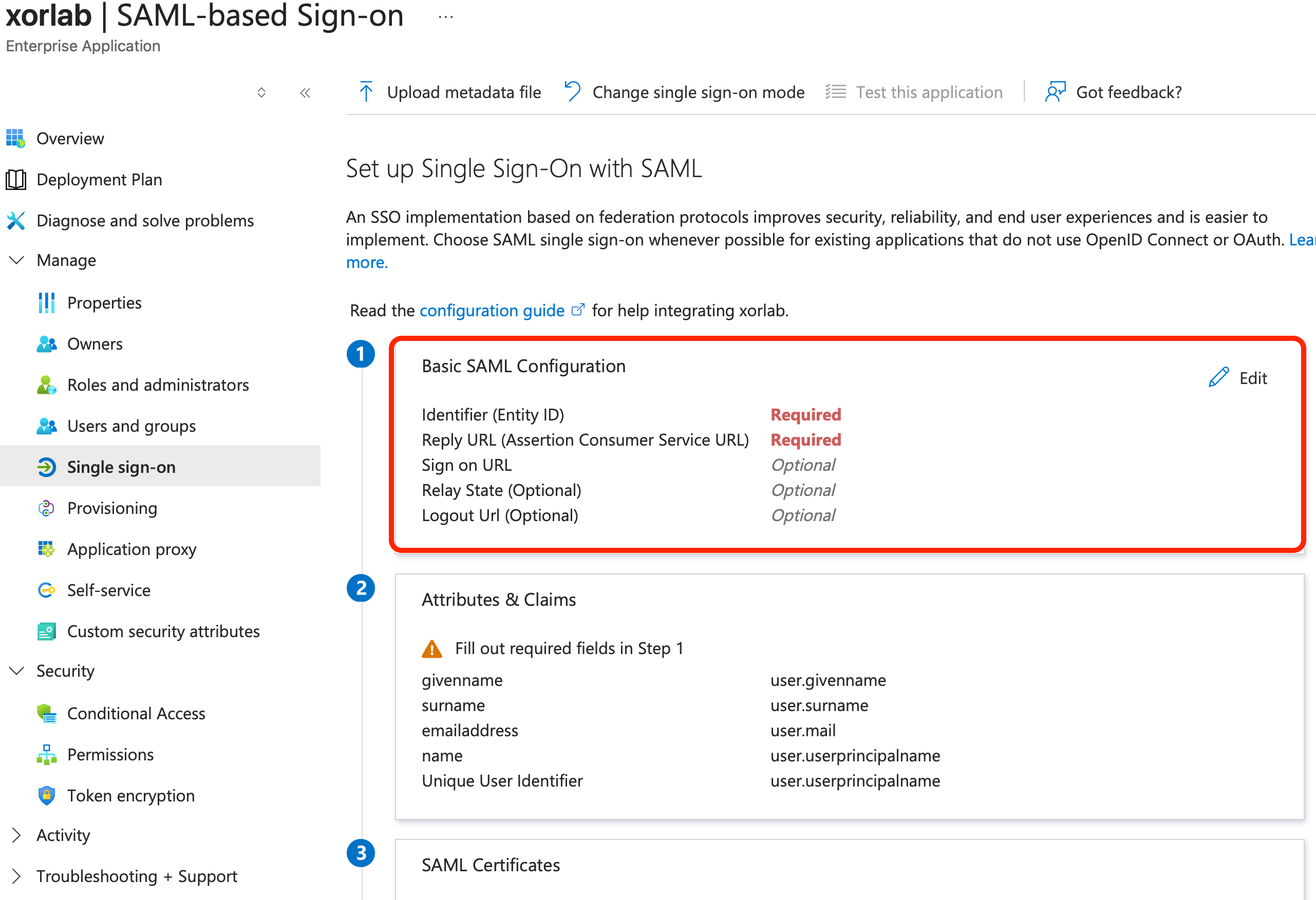Click Relay State (Optional) label
The height and width of the screenshot is (900, 1316).
[x=501, y=490]
